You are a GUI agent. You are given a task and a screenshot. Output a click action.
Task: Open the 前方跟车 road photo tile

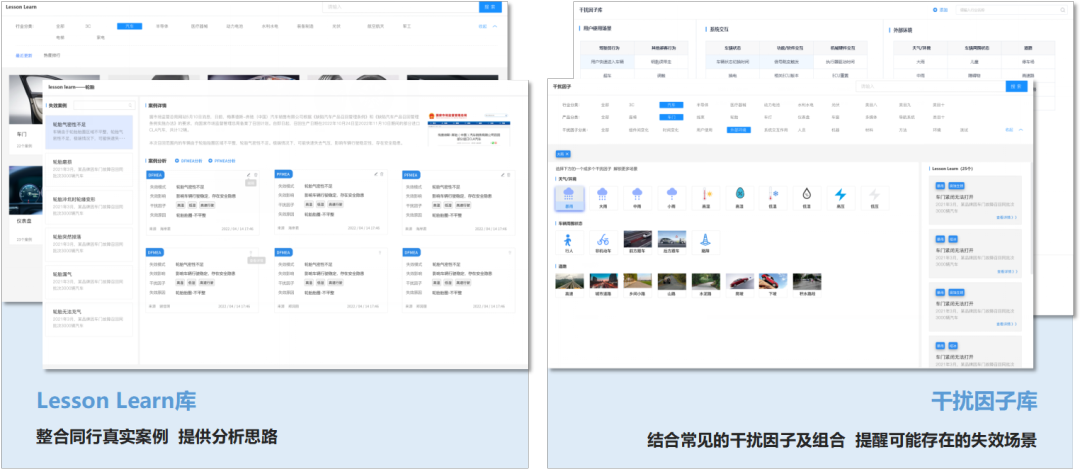tap(637, 240)
